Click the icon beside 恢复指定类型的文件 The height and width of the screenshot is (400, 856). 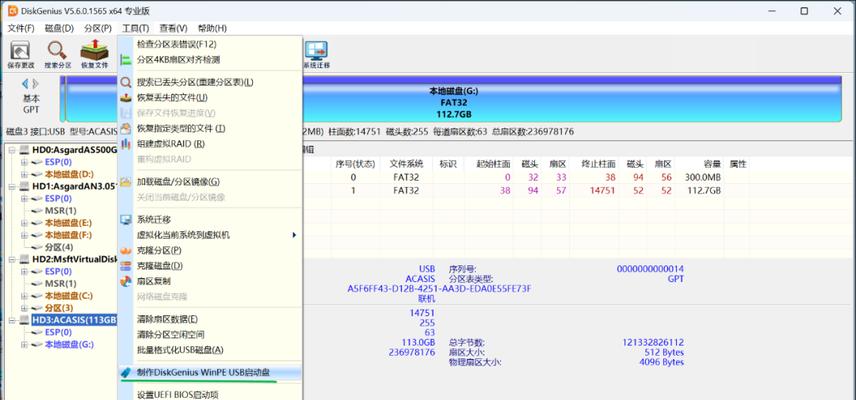(126, 129)
